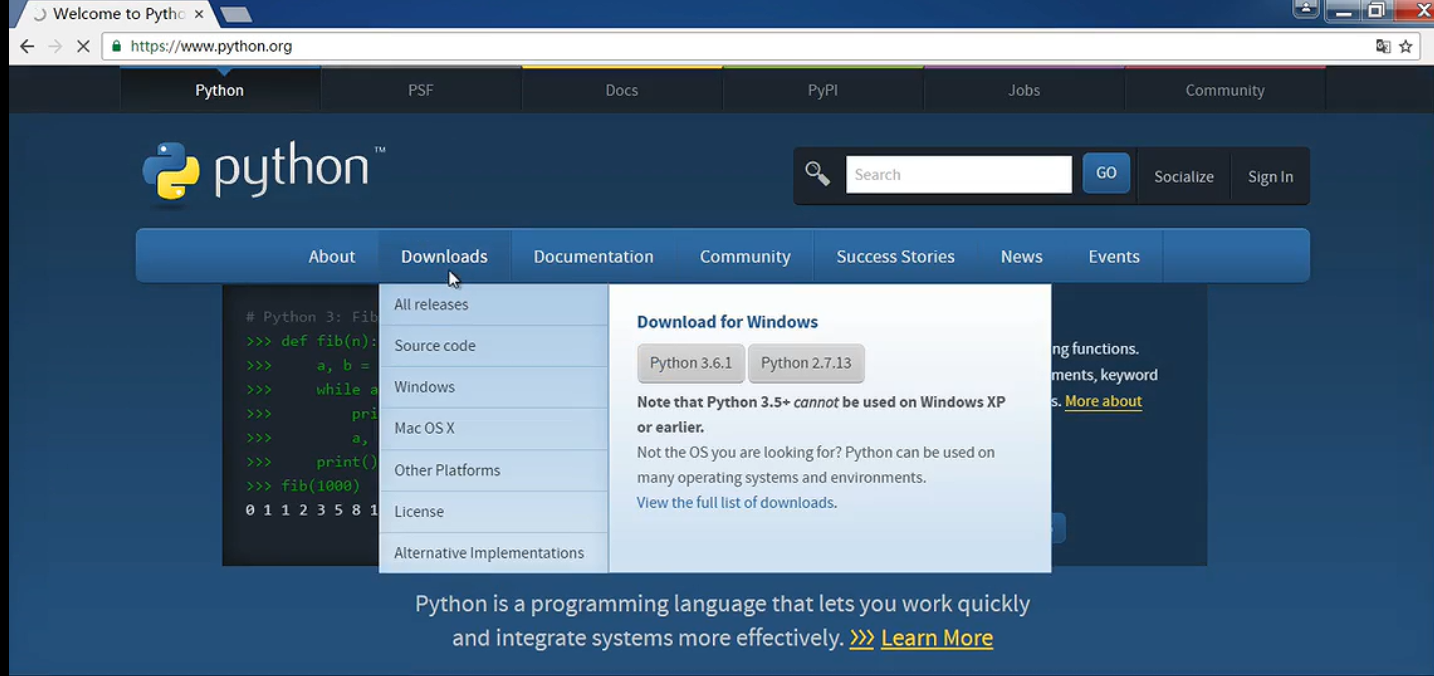This screenshot has height=676, width=1434.
Task: Click the search magnifier icon
Action: [817, 174]
